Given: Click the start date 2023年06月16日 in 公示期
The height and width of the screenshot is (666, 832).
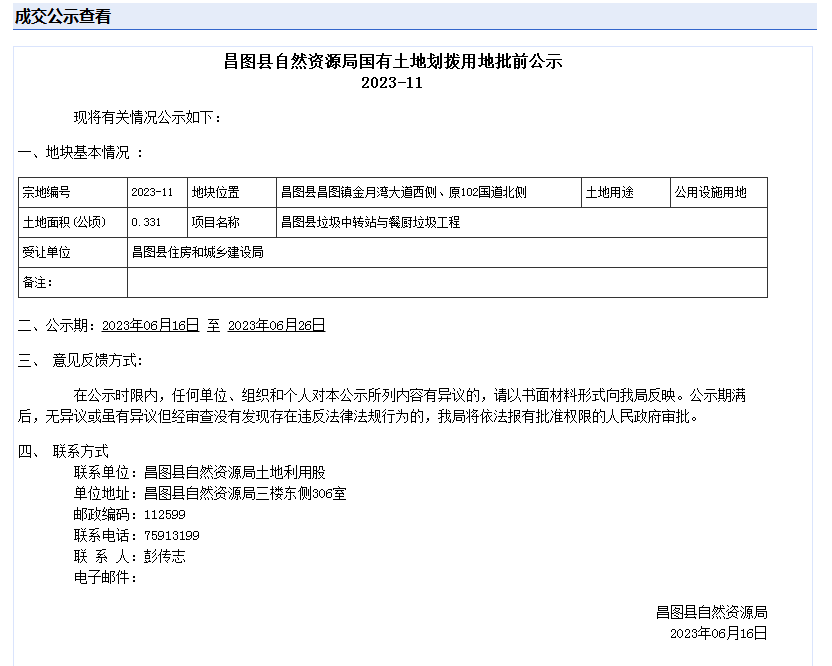Looking at the screenshot, I should pos(151,325).
